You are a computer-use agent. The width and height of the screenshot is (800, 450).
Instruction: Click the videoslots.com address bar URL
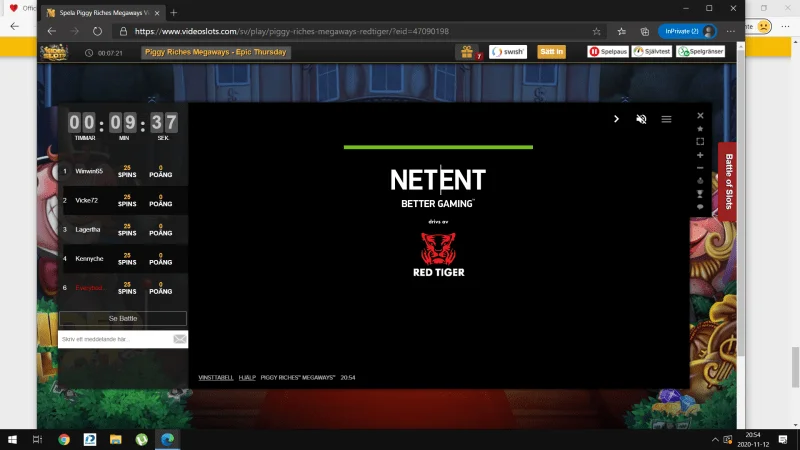[x=292, y=31]
